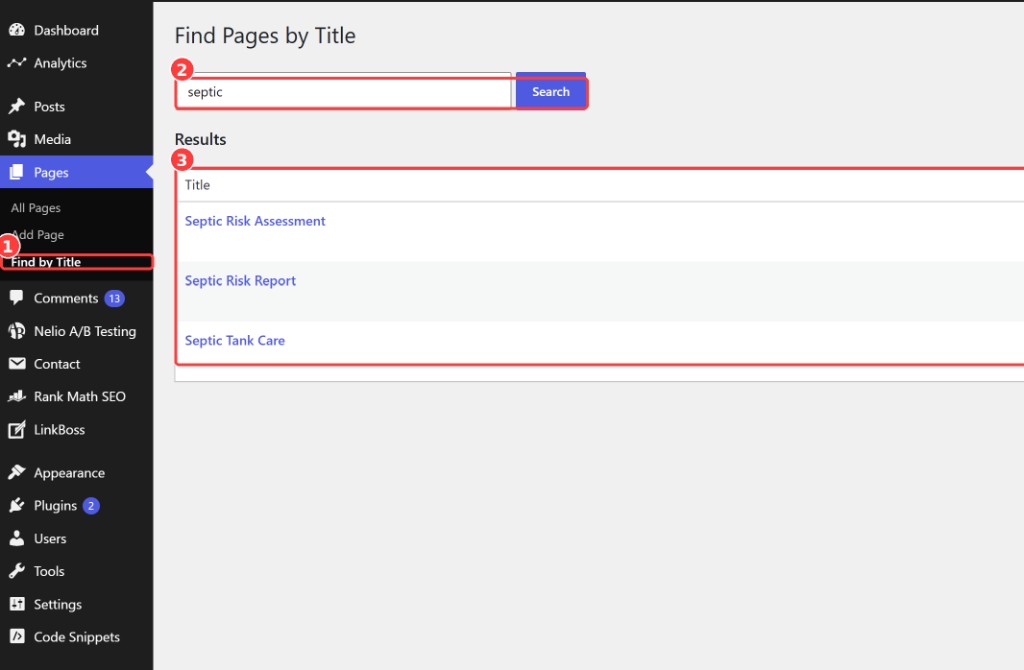This screenshot has height=670, width=1024.
Task: Click the Find Pages by Title heading
Action: click(x=265, y=36)
